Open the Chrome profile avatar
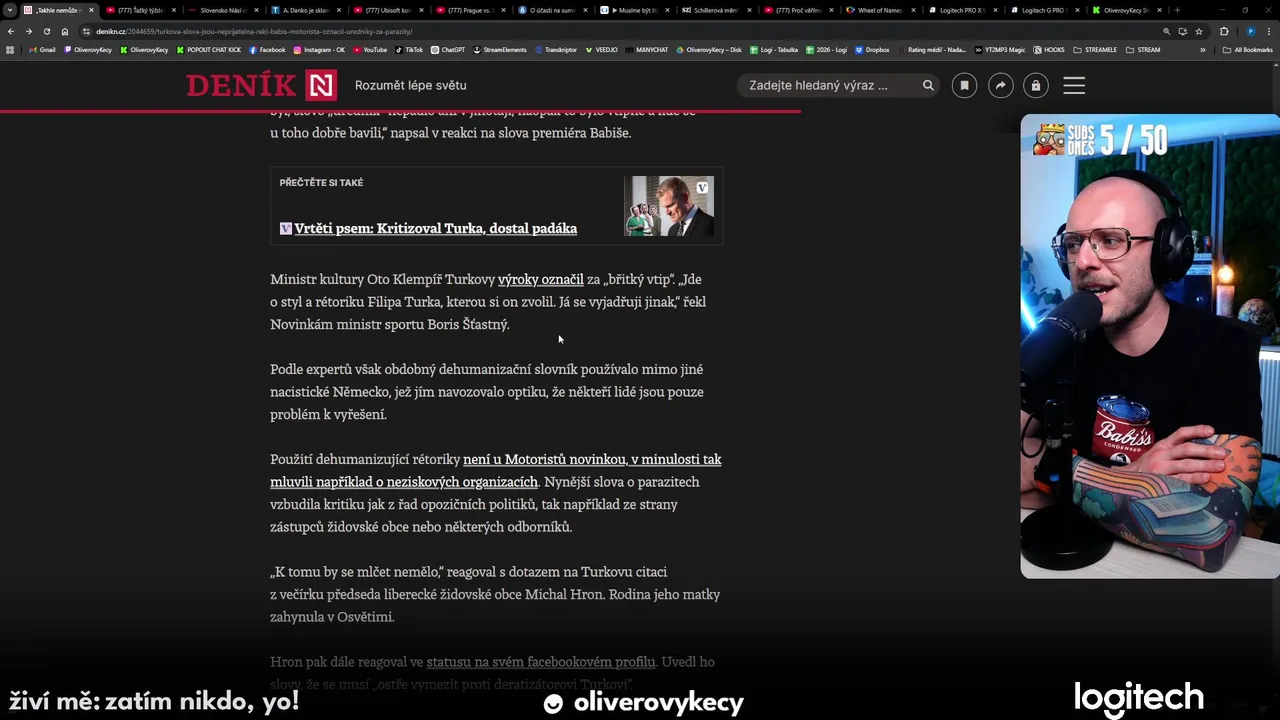 click(1250, 31)
